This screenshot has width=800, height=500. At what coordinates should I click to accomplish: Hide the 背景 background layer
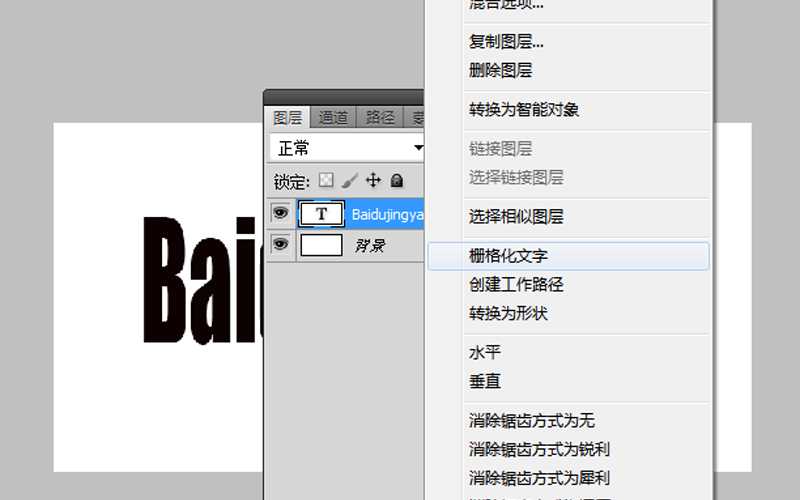(x=280, y=244)
